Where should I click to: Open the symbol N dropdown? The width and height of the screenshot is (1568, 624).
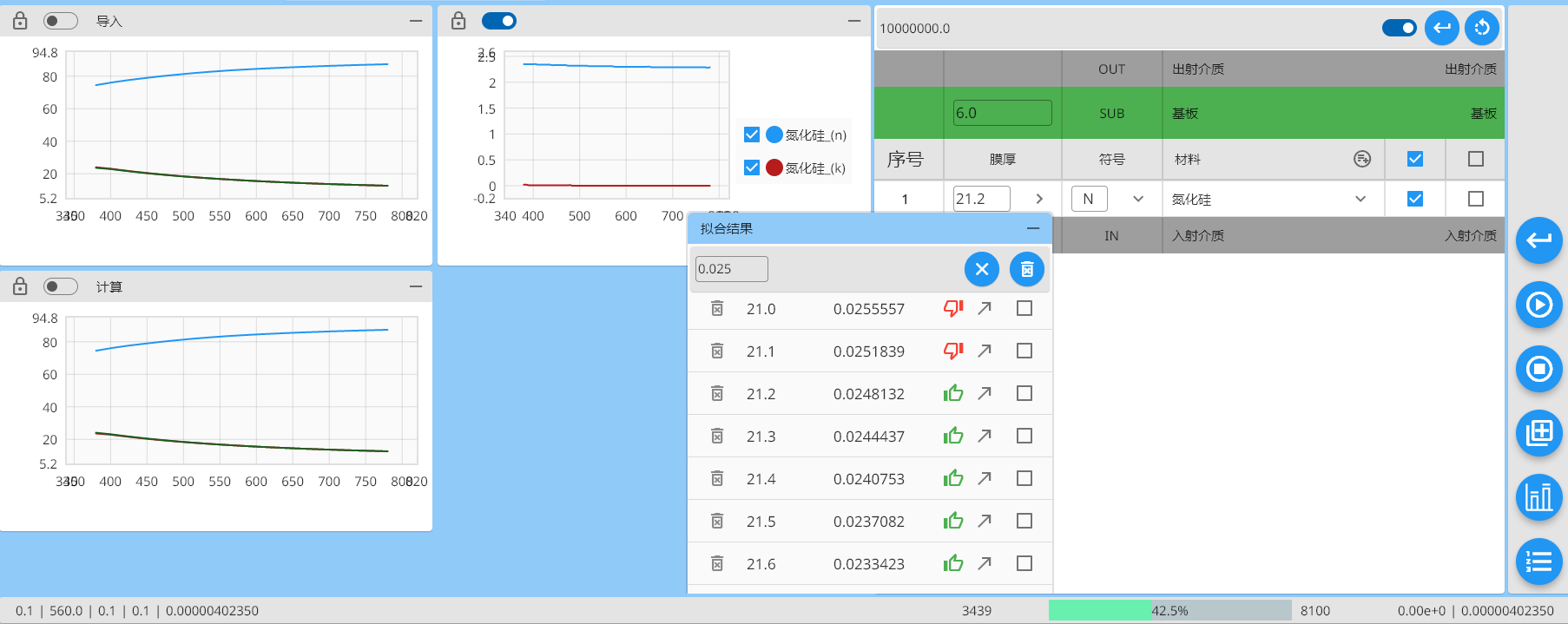click(1138, 199)
